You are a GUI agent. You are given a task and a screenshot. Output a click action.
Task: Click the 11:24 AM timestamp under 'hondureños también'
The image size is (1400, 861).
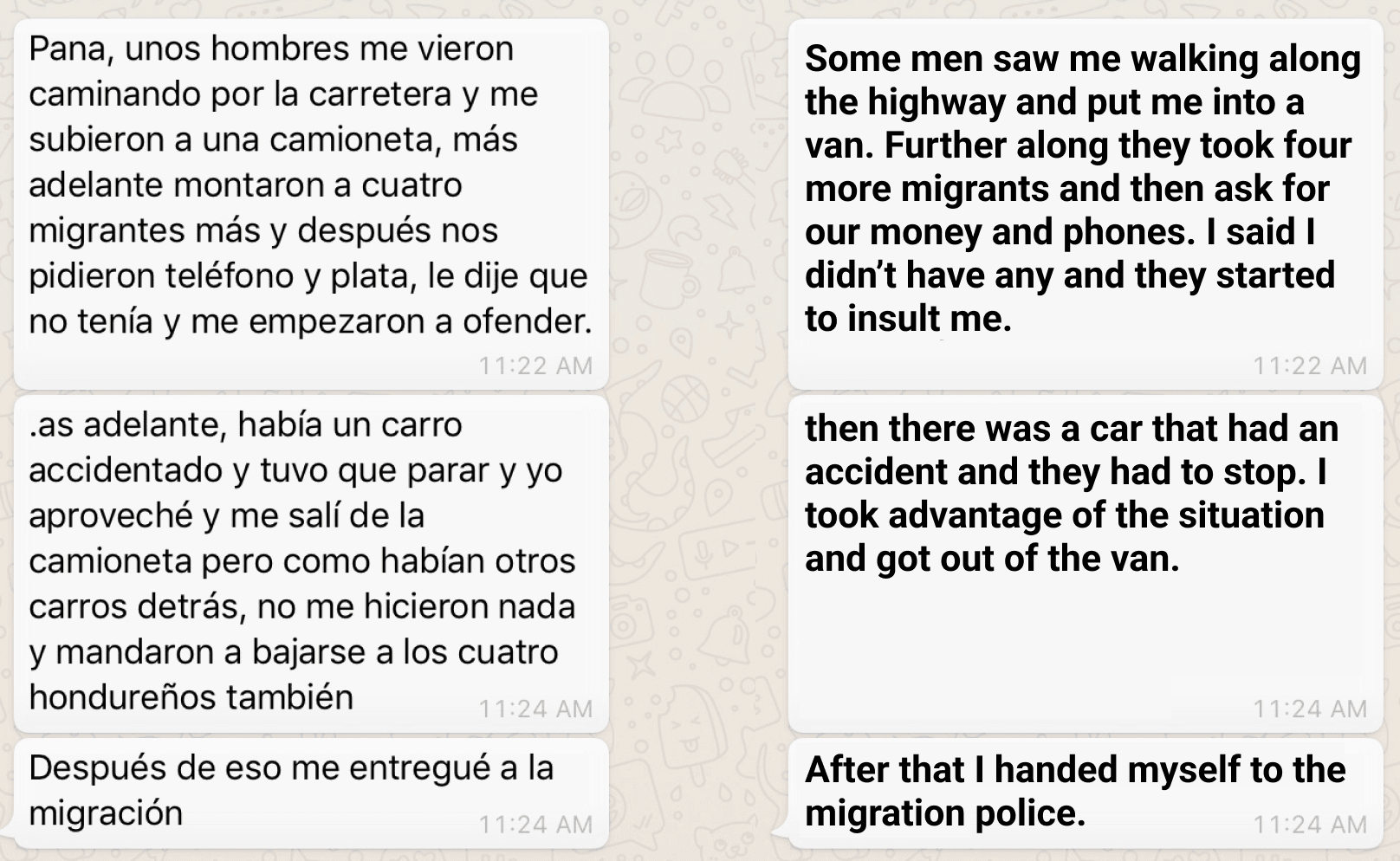(535, 709)
